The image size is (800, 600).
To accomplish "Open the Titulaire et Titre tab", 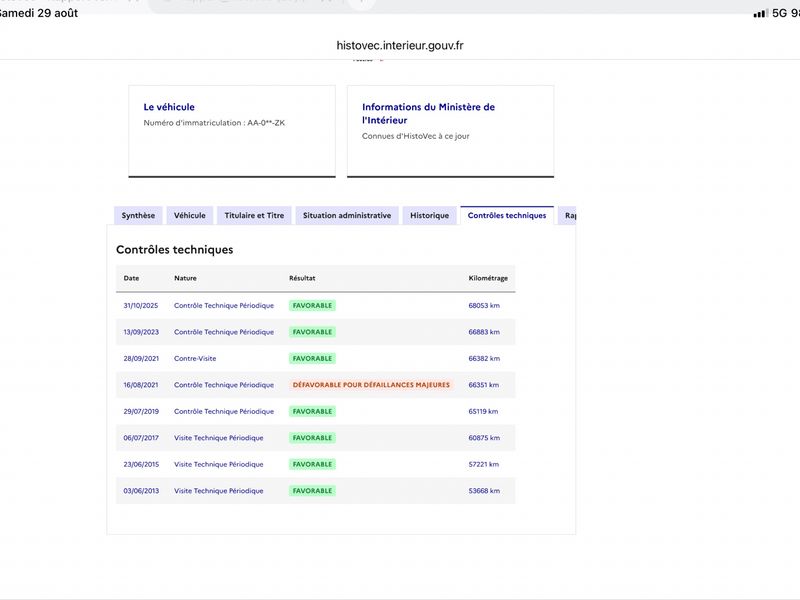I will click(x=254, y=215).
